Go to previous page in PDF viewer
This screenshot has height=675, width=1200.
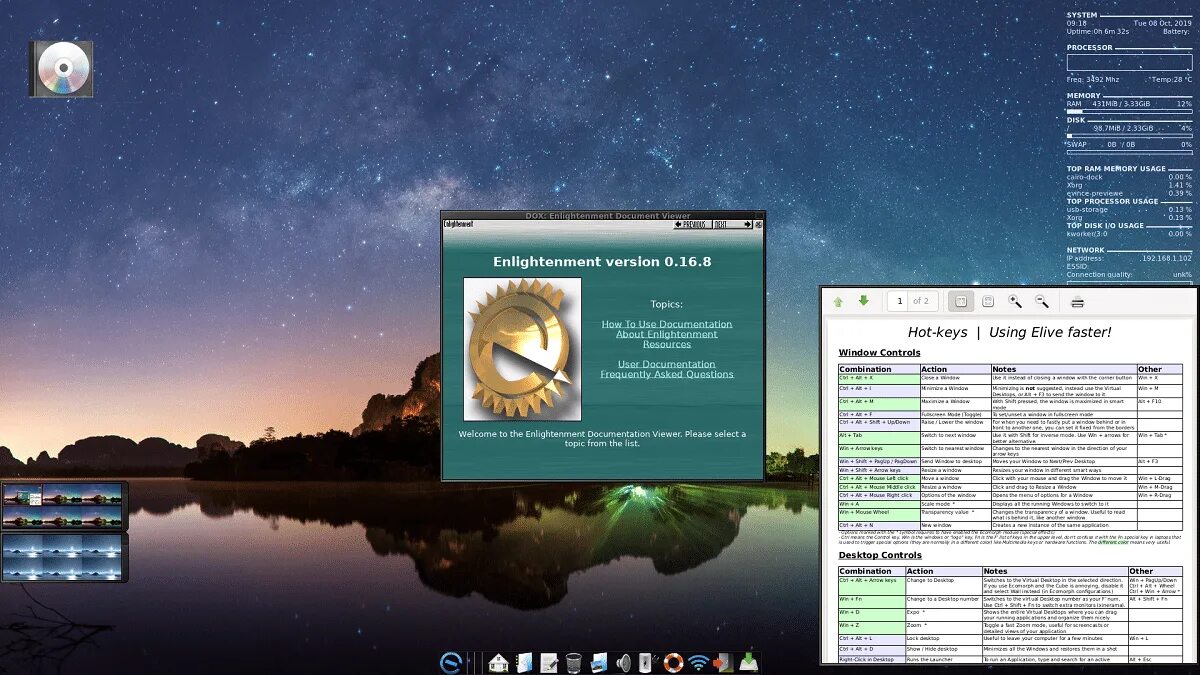point(838,301)
